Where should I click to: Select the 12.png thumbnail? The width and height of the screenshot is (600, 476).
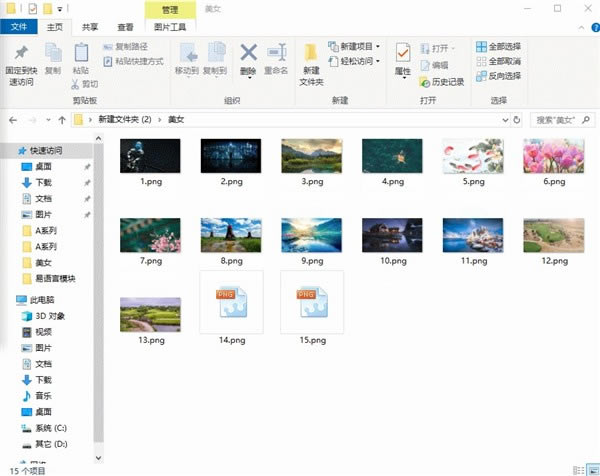(x=554, y=235)
